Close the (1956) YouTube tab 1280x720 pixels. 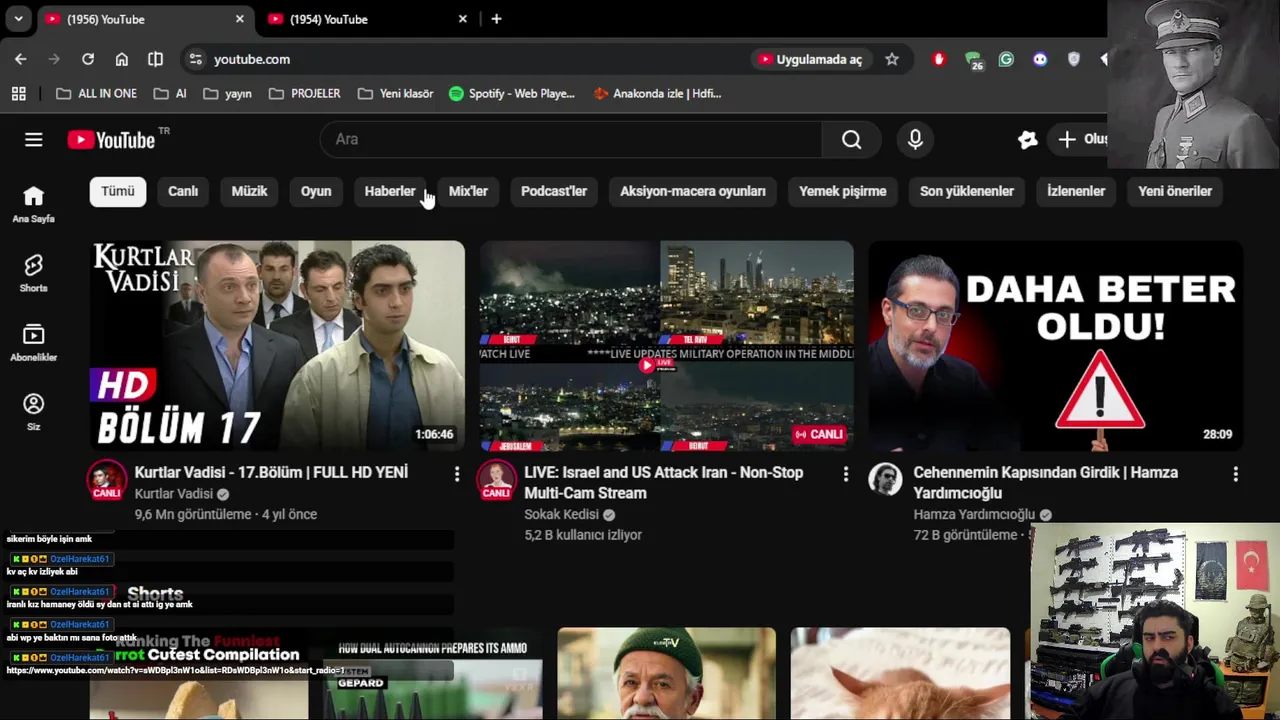[240, 19]
